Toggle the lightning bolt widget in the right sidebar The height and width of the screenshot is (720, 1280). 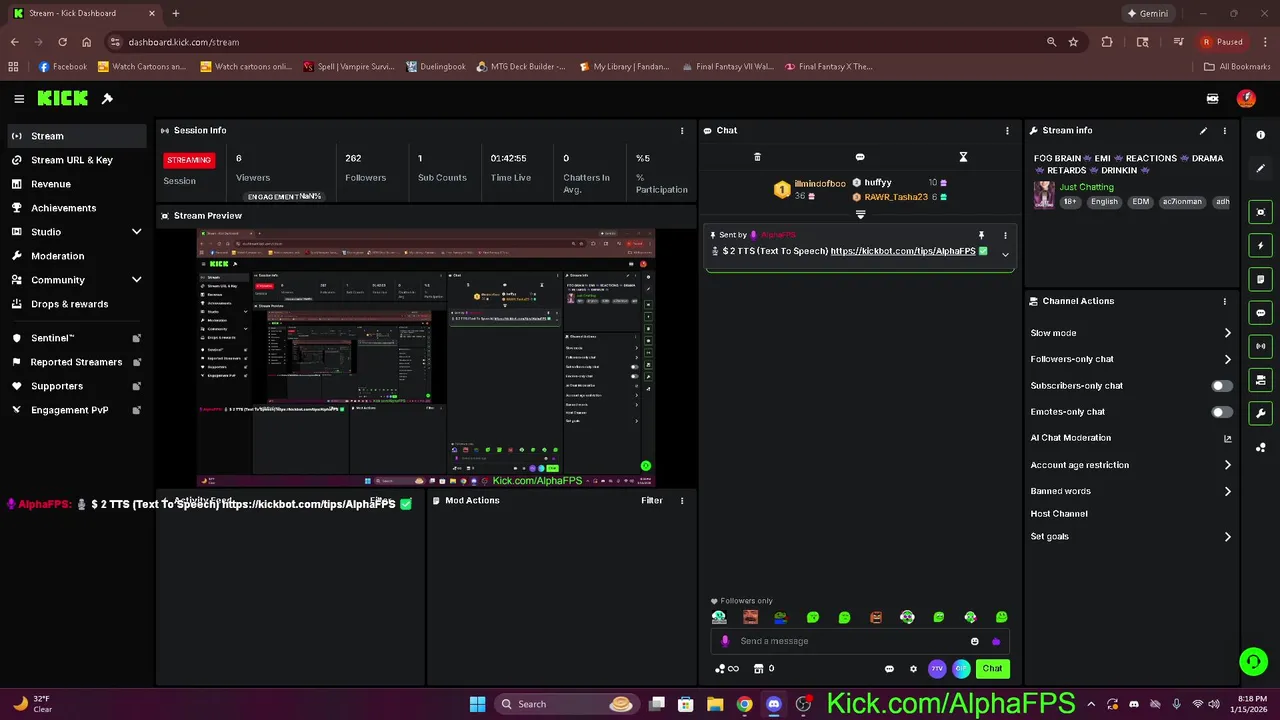(1260, 245)
